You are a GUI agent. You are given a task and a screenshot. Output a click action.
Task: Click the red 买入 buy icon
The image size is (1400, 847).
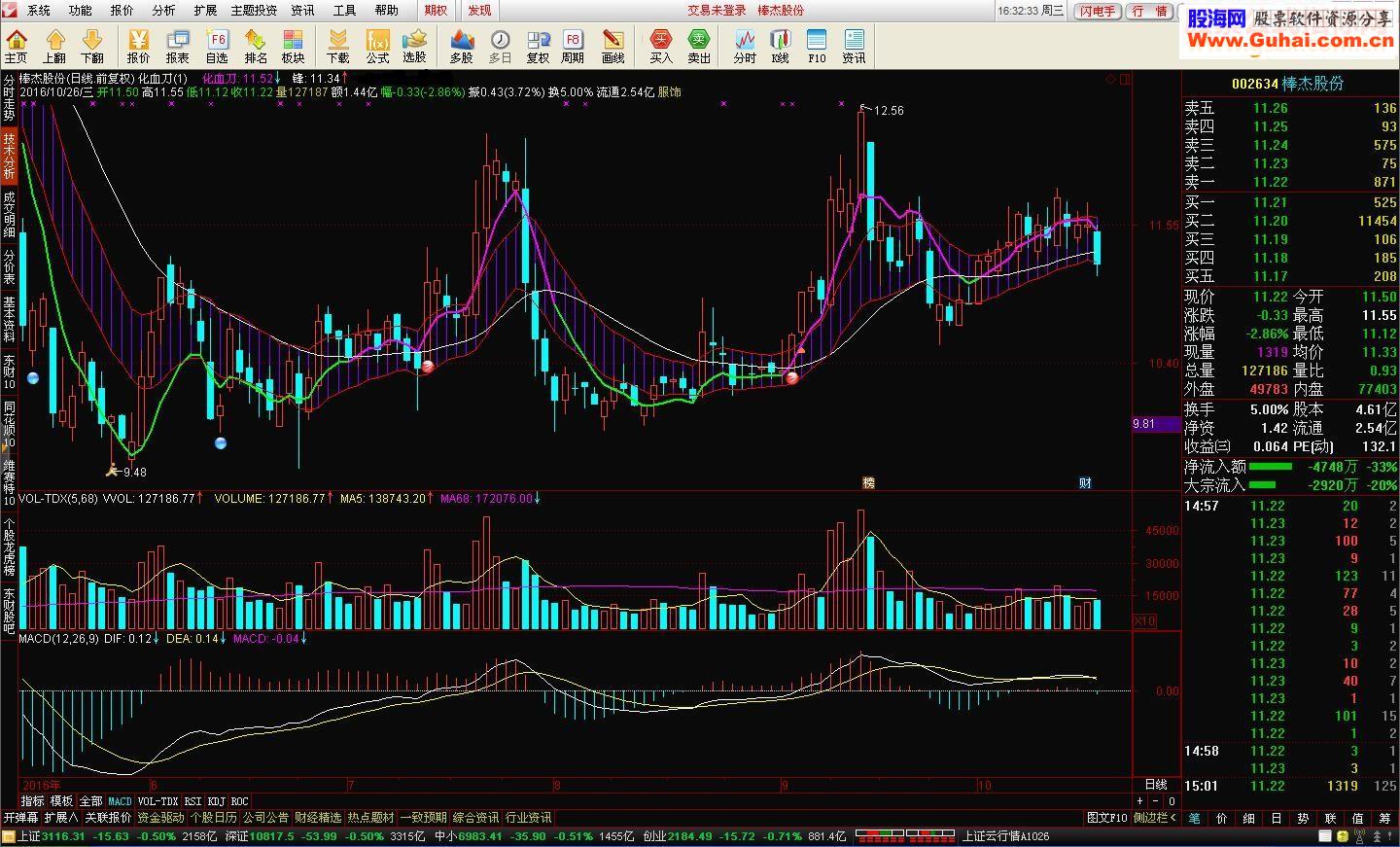tap(661, 46)
